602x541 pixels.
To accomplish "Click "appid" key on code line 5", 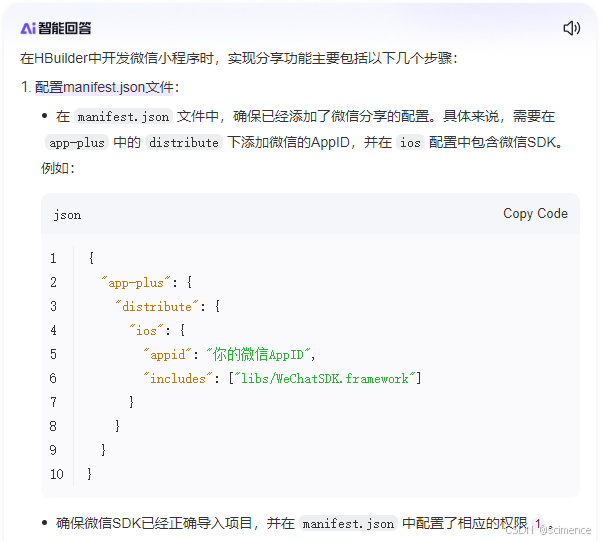I will coord(167,354).
